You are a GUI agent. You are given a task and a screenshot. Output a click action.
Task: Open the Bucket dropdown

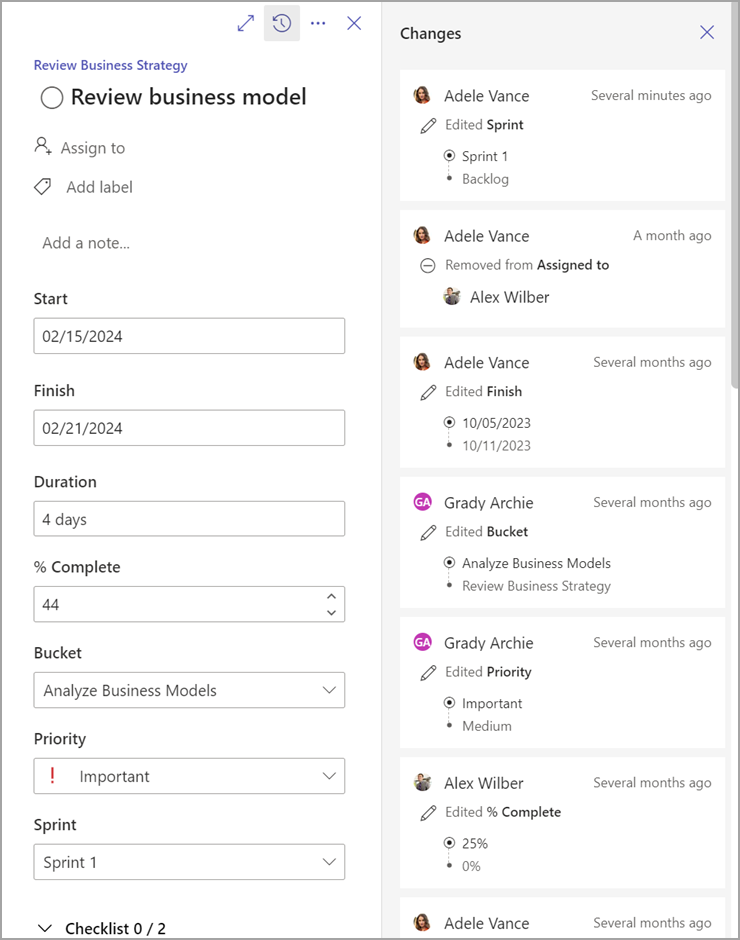pyautogui.click(x=189, y=690)
